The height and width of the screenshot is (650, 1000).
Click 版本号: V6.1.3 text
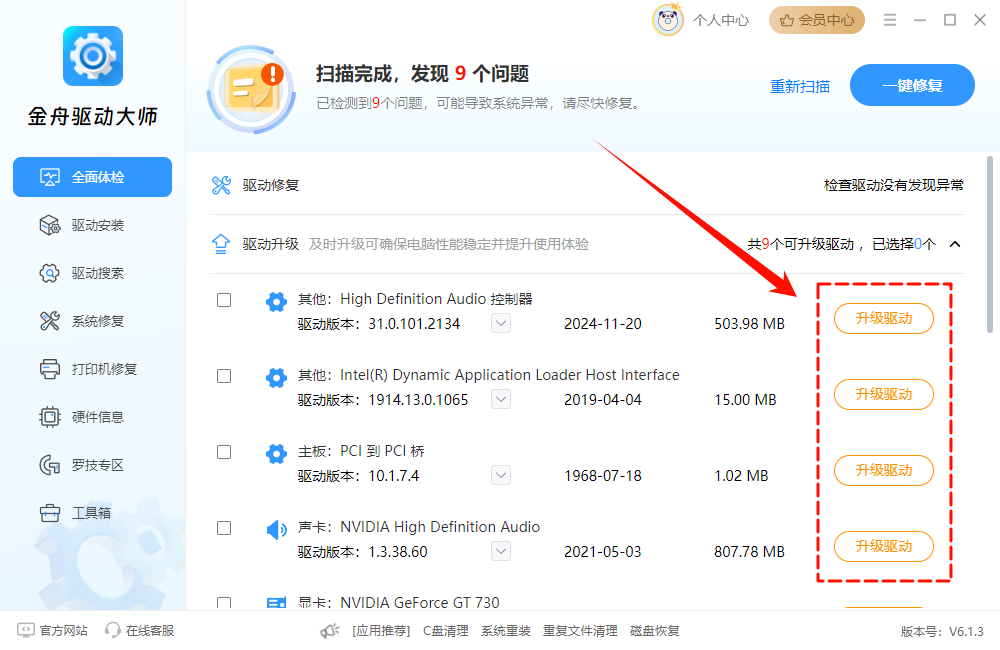(942, 632)
